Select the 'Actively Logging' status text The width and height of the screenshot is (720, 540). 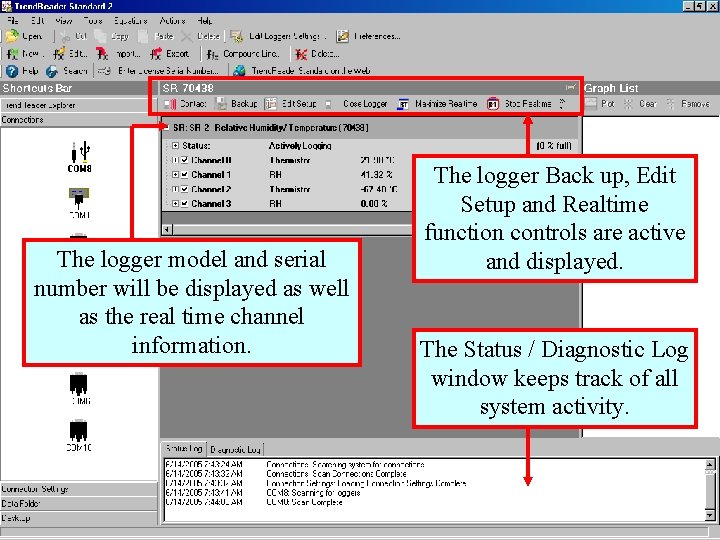pyautogui.click(x=300, y=146)
